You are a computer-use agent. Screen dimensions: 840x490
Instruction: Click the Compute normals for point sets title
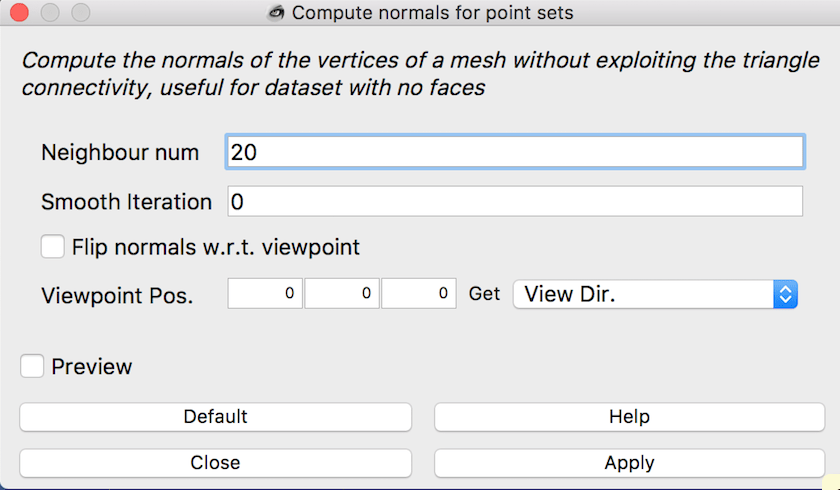[432, 12]
